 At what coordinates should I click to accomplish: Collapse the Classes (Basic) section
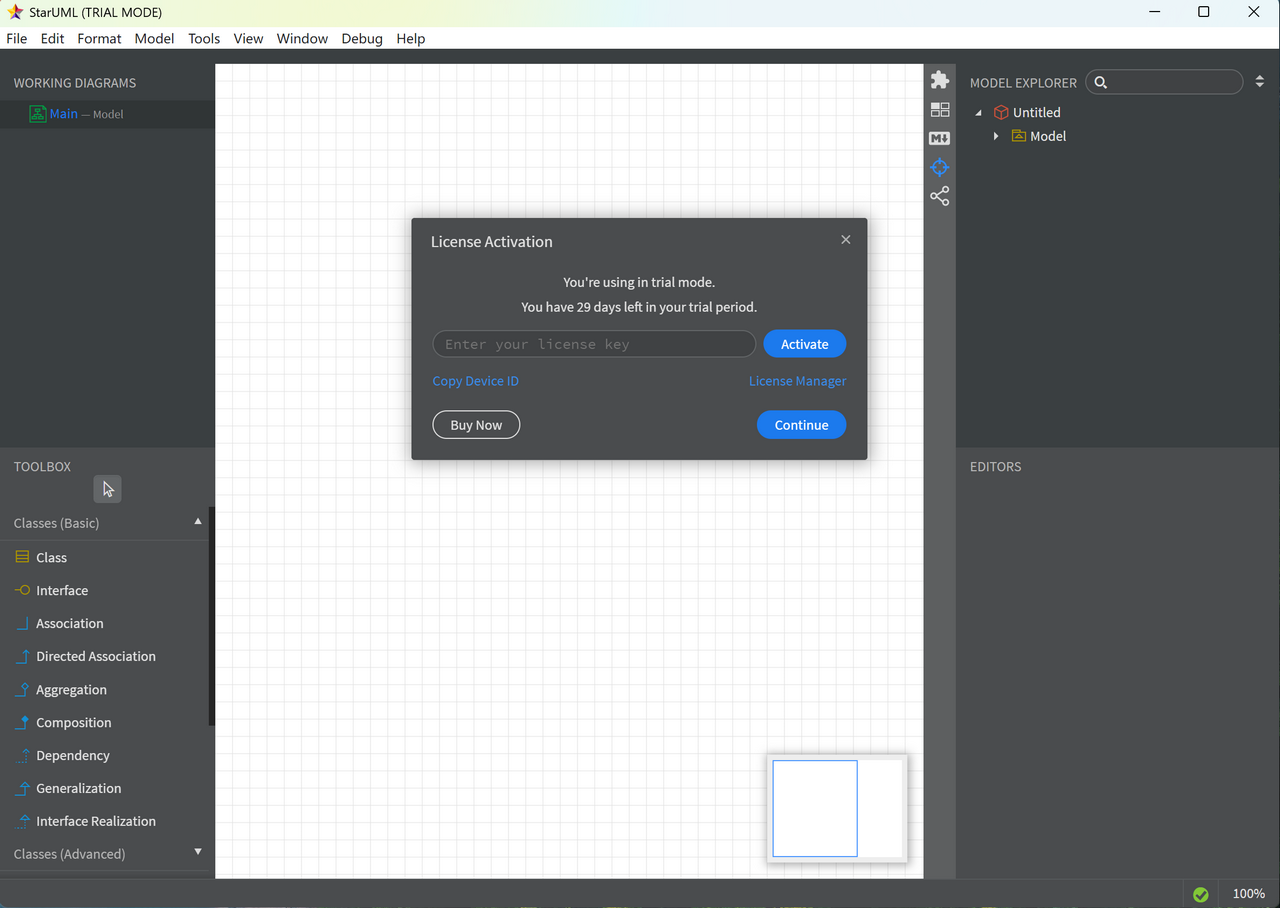tap(197, 522)
